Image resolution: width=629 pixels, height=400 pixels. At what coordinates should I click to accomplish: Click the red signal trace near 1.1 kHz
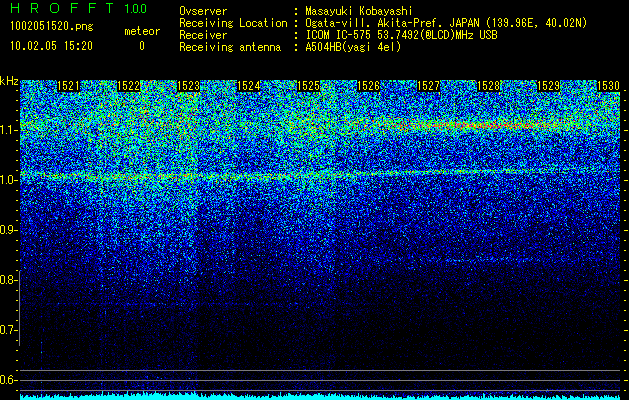click(481, 125)
